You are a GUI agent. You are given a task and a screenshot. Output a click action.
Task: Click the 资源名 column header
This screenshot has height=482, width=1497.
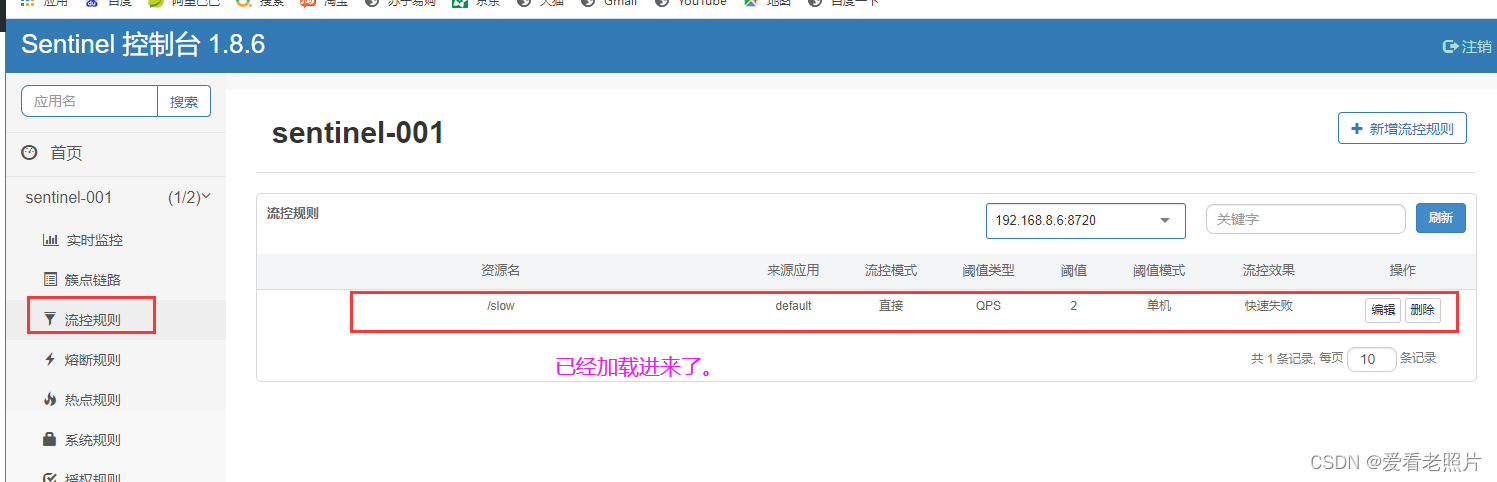point(500,270)
